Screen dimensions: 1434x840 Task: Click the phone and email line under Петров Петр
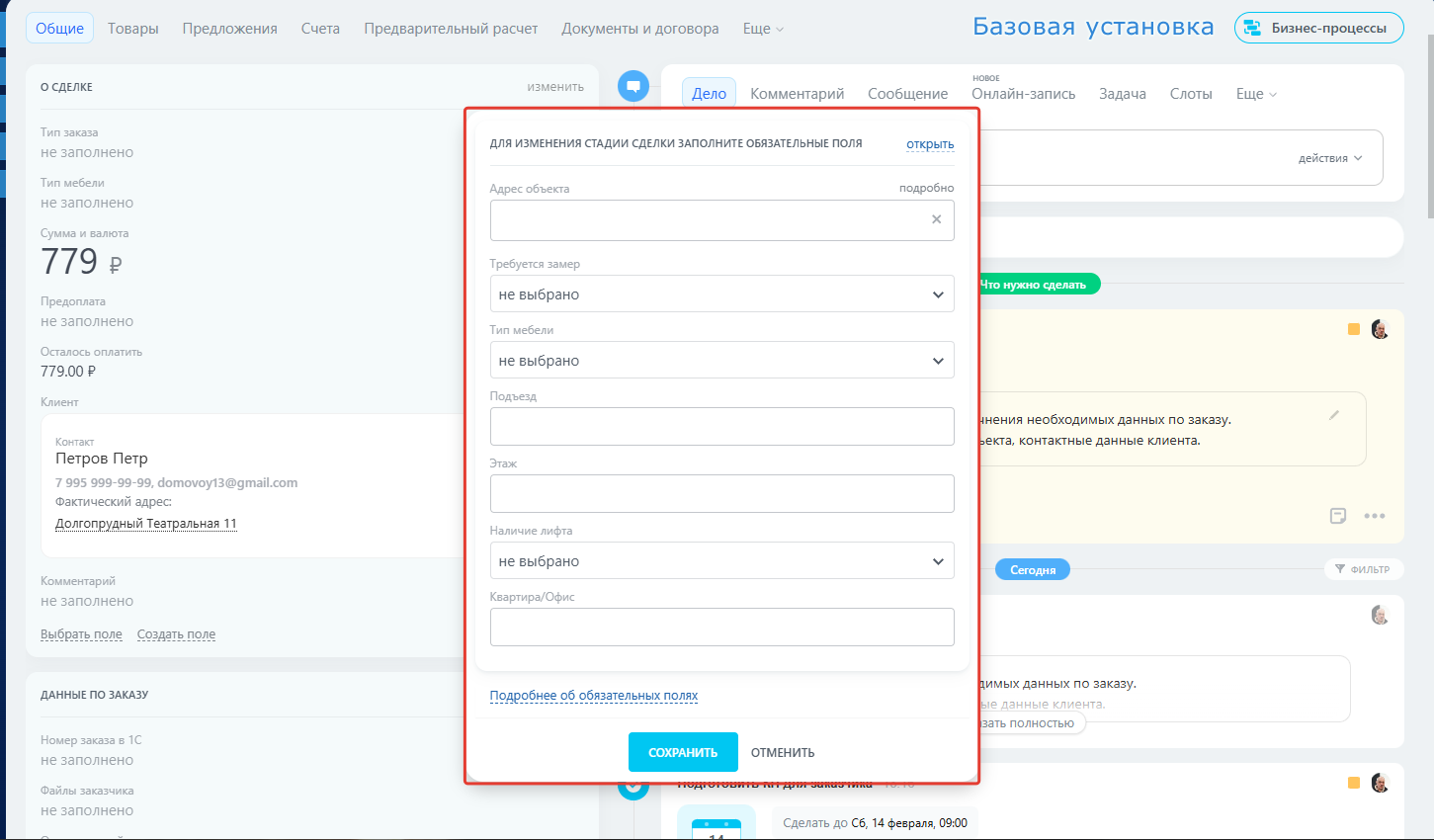pyautogui.click(x=176, y=483)
